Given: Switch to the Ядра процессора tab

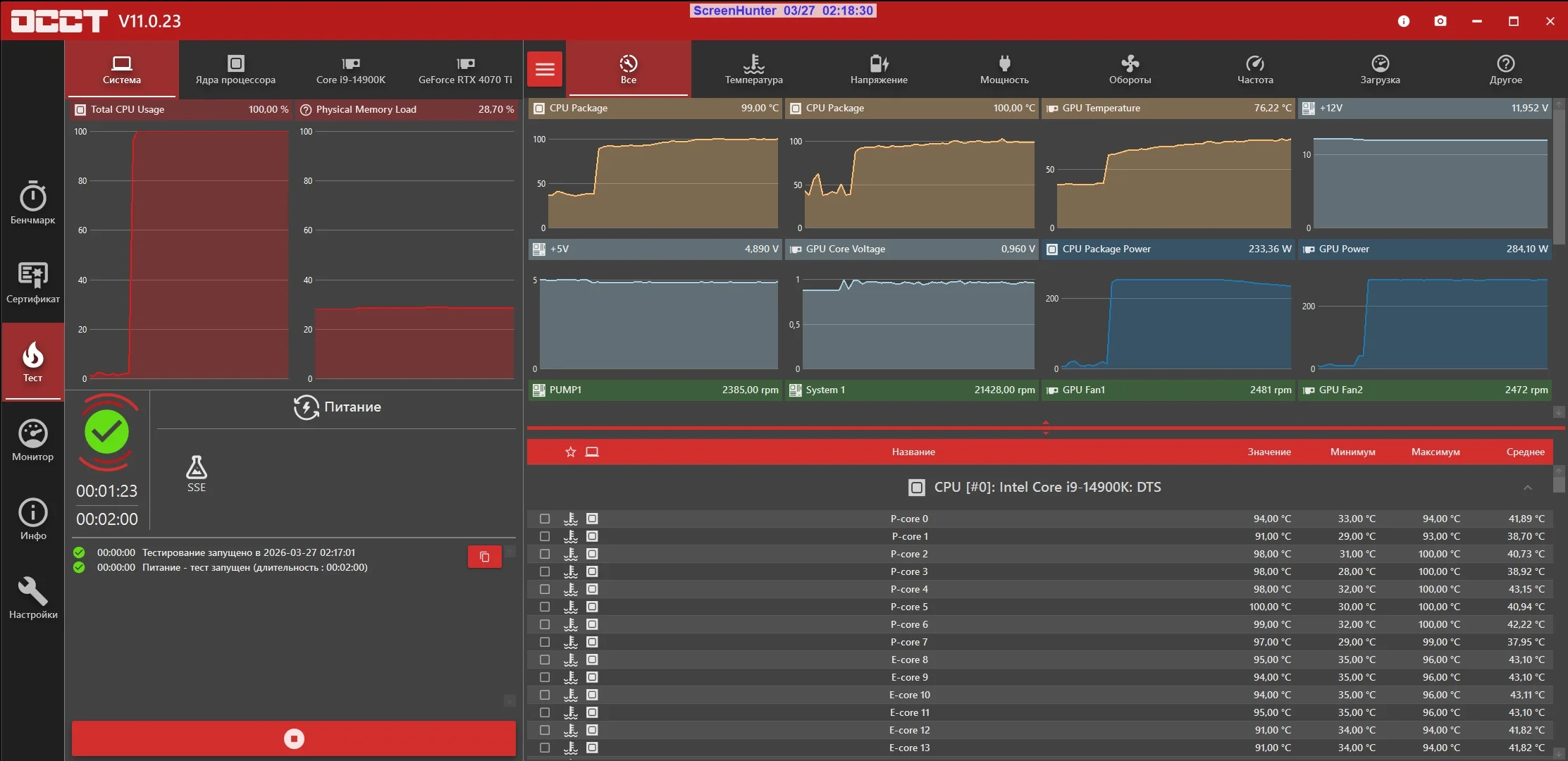Looking at the screenshot, I should tap(235, 69).
